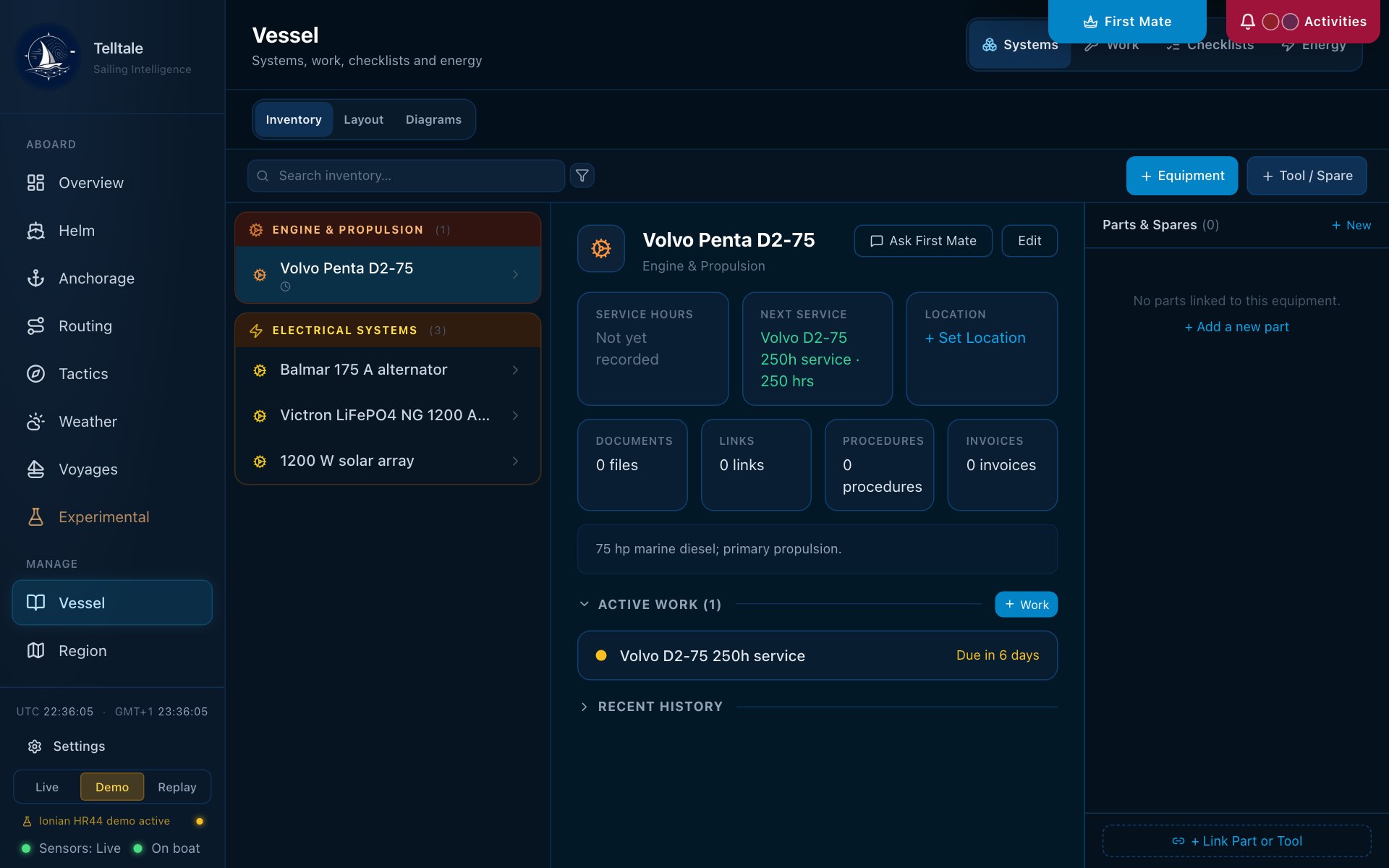Open the First Mate panel
1389x868 pixels.
coord(1127,22)
